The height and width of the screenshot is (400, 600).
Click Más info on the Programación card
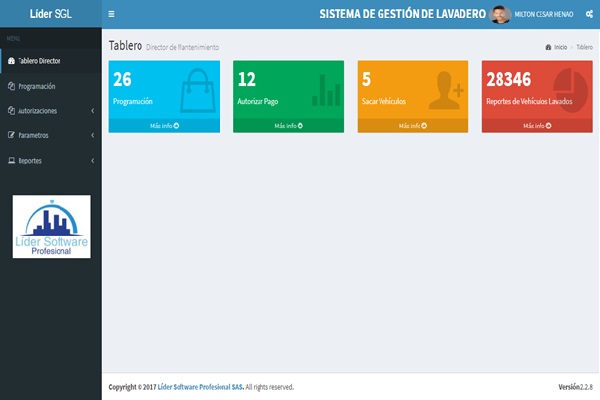163,126
